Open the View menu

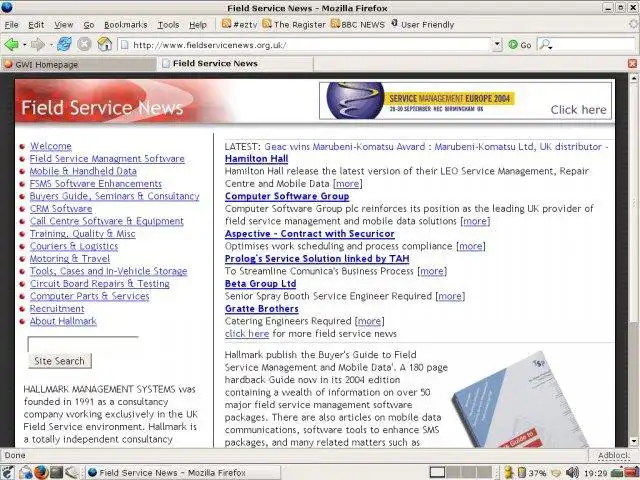(x=64, y=25)
